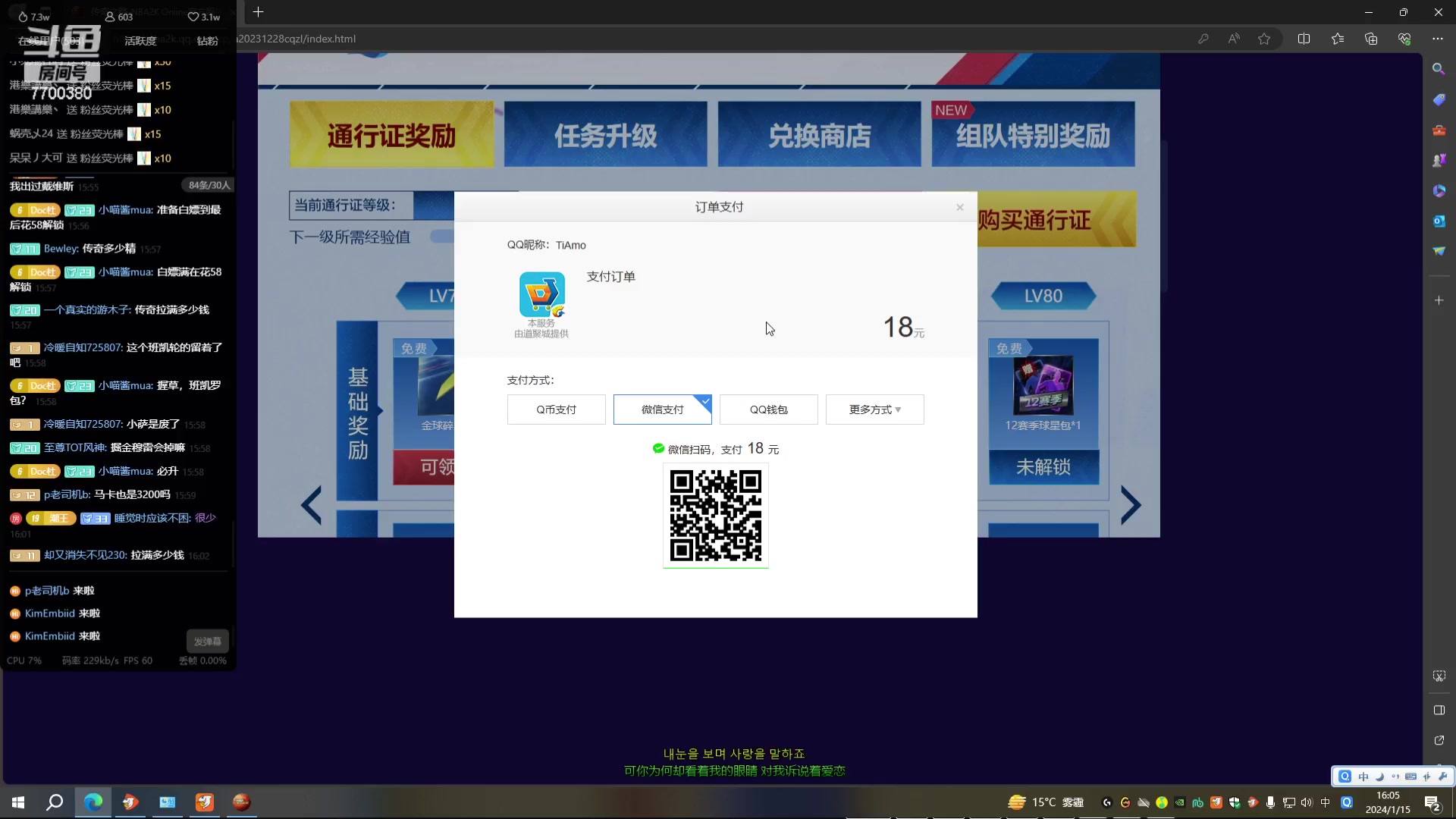Open browser collections icon
Viewport: 1456px width, 819px height.
pos(1370,39)
